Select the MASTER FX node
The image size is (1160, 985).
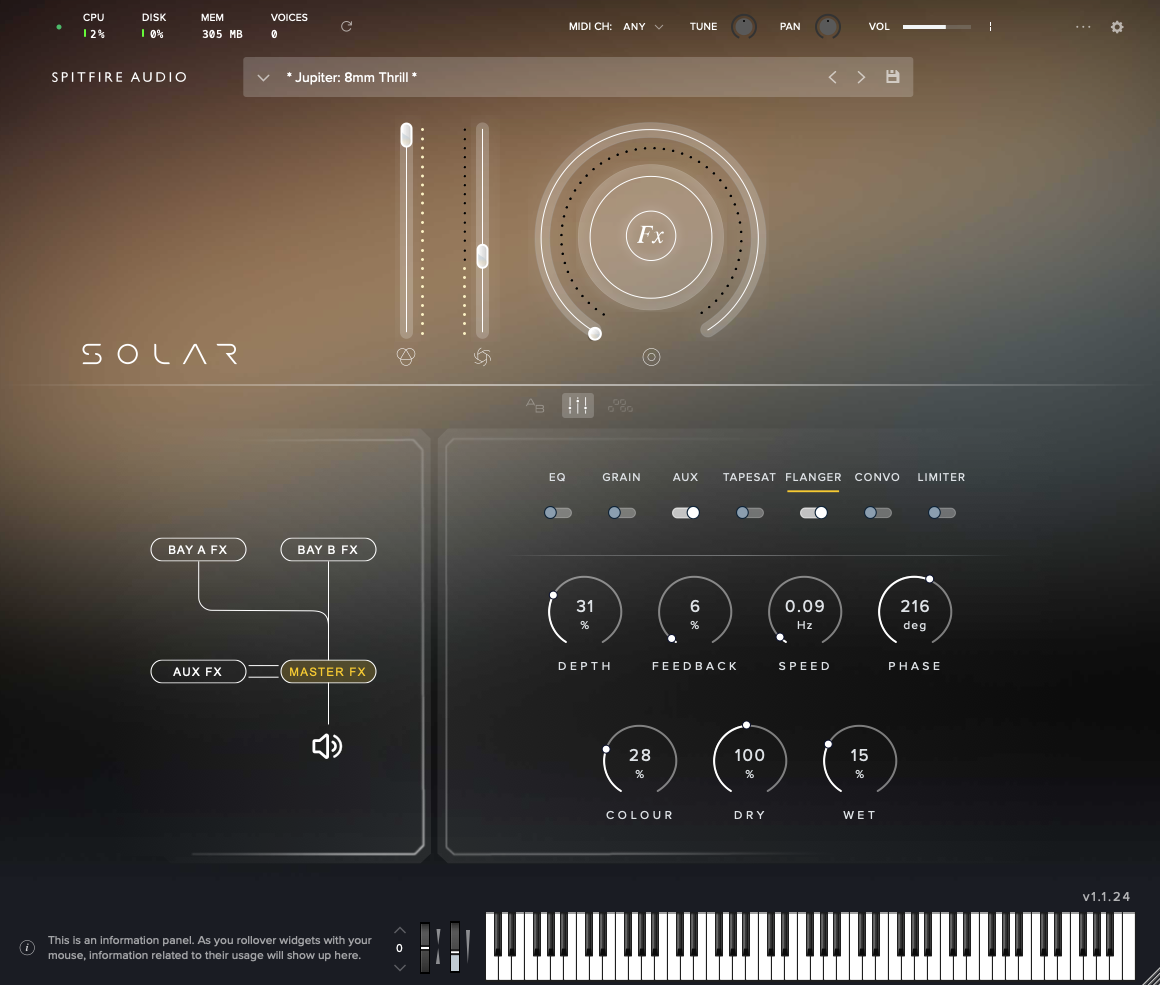coord(327,671)
